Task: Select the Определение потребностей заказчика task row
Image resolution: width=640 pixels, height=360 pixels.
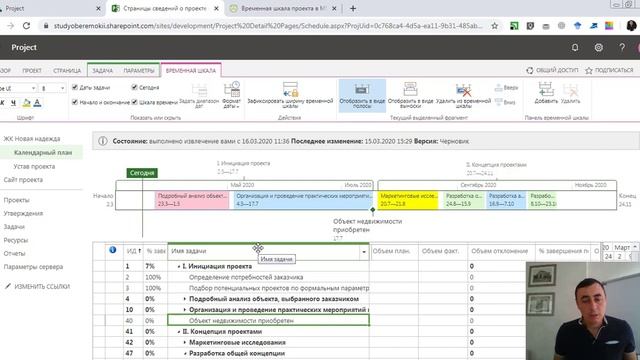Action: pyautogui.click(x=246, y=277)
